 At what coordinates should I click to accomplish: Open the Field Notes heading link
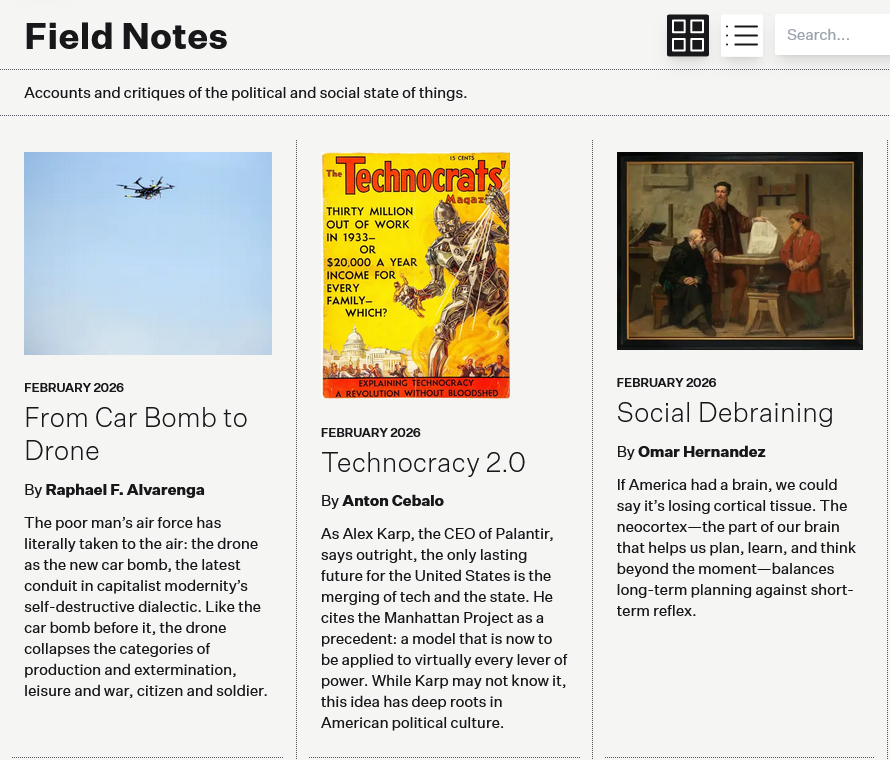[x=126, y=36]
